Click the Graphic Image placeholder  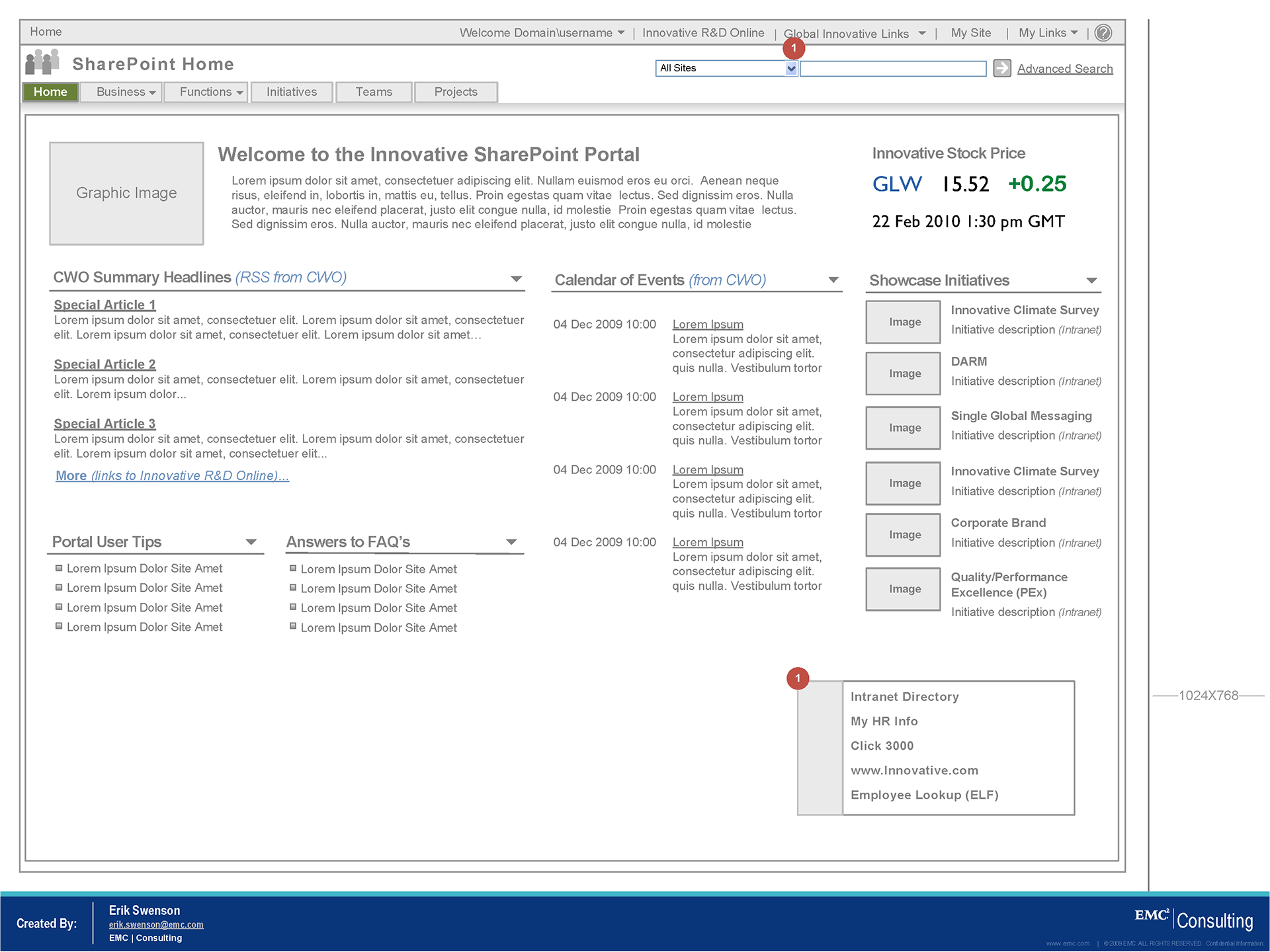pos(126,193)
